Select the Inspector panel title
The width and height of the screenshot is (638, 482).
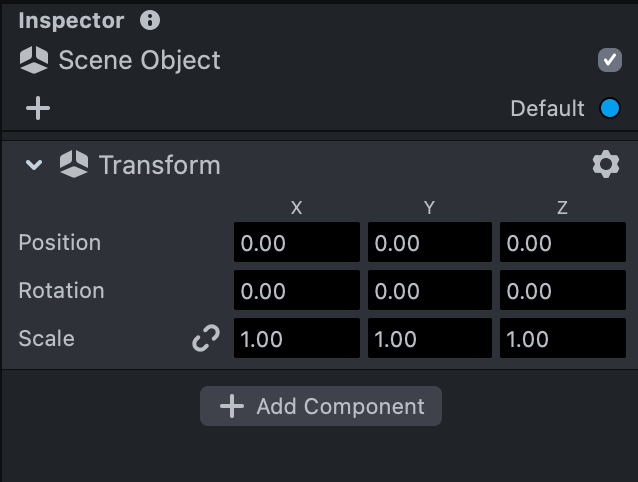pyautogui.click(x=71, y=20)
